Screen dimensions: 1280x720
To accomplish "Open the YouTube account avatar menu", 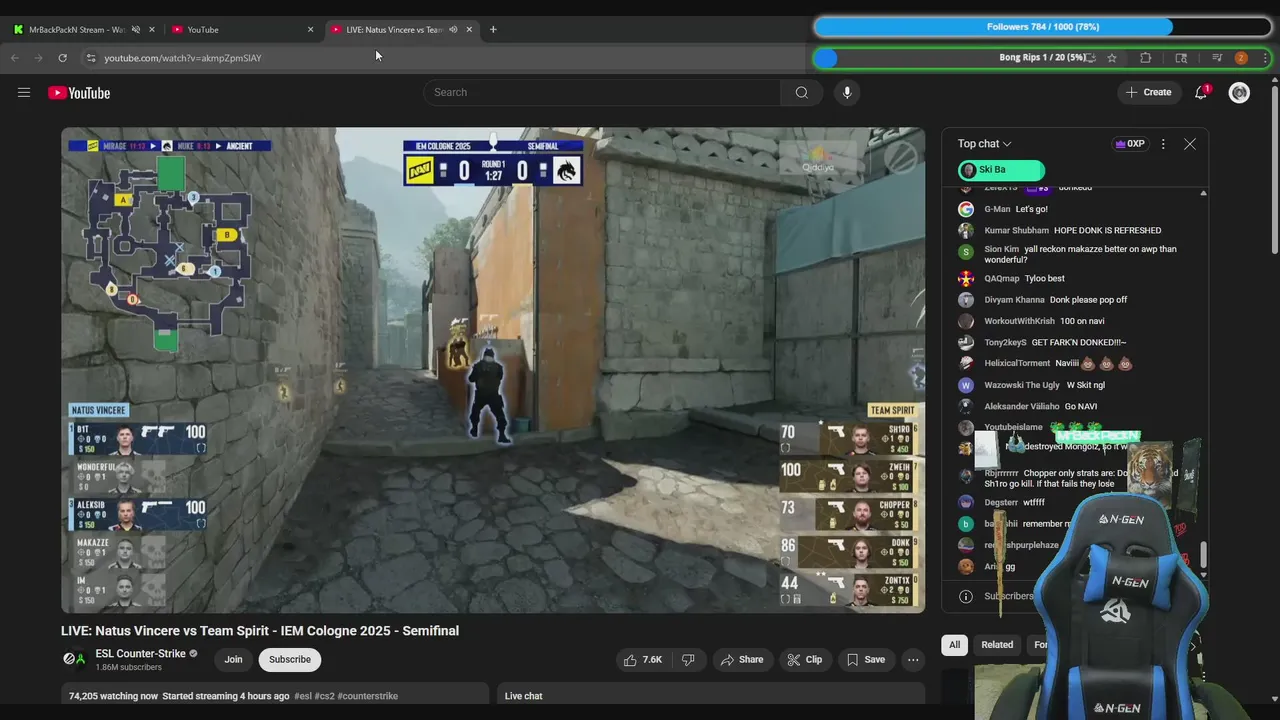I will 1239,93.
